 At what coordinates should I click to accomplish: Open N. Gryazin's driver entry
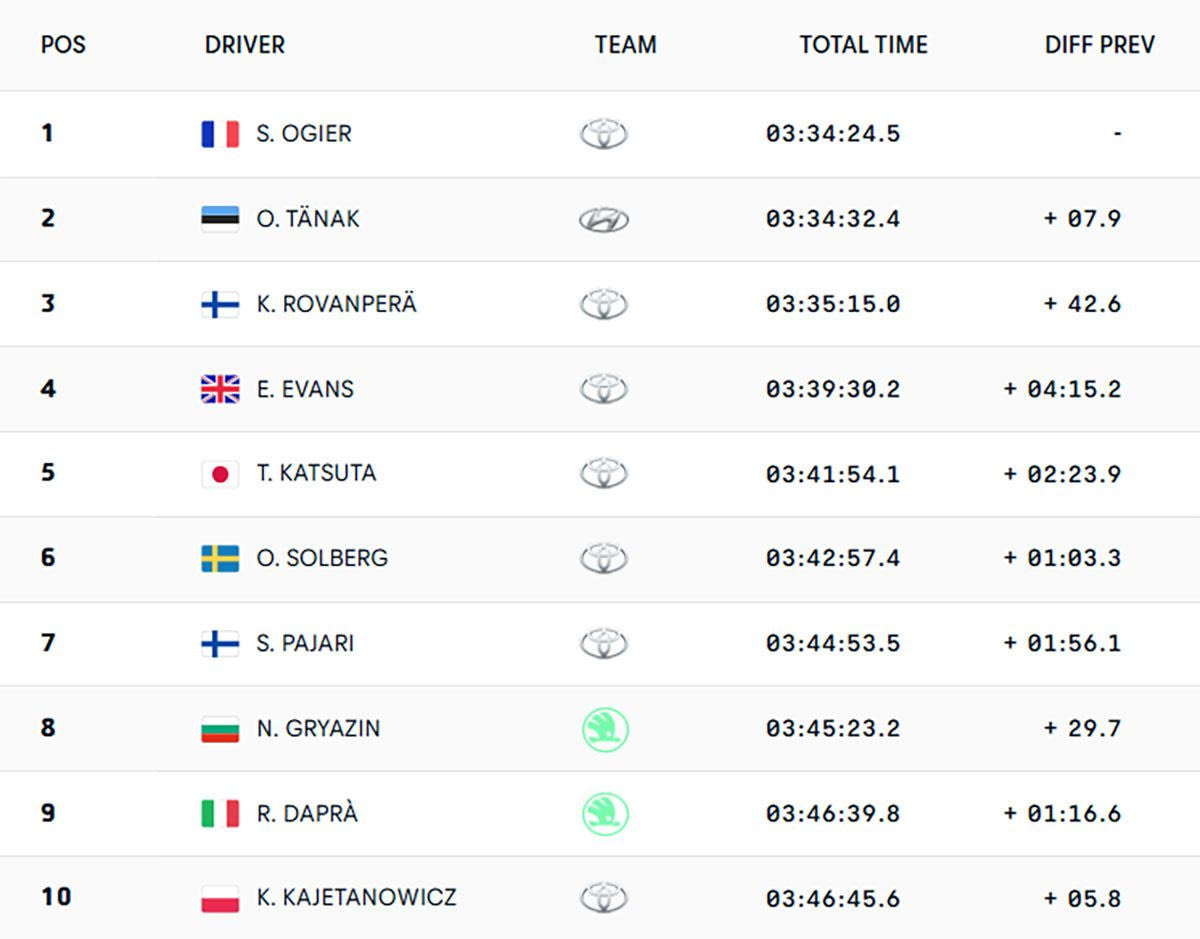[318, 729]
